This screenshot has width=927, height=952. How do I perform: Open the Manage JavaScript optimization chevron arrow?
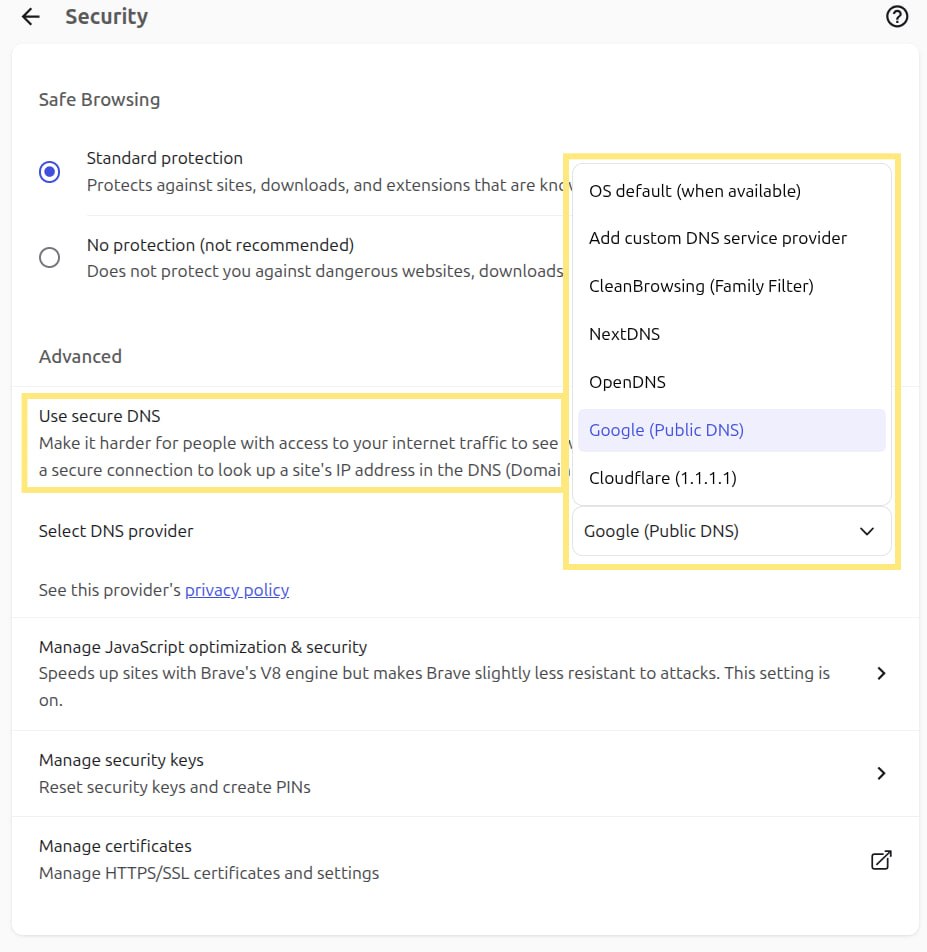(x=881, y=673)
